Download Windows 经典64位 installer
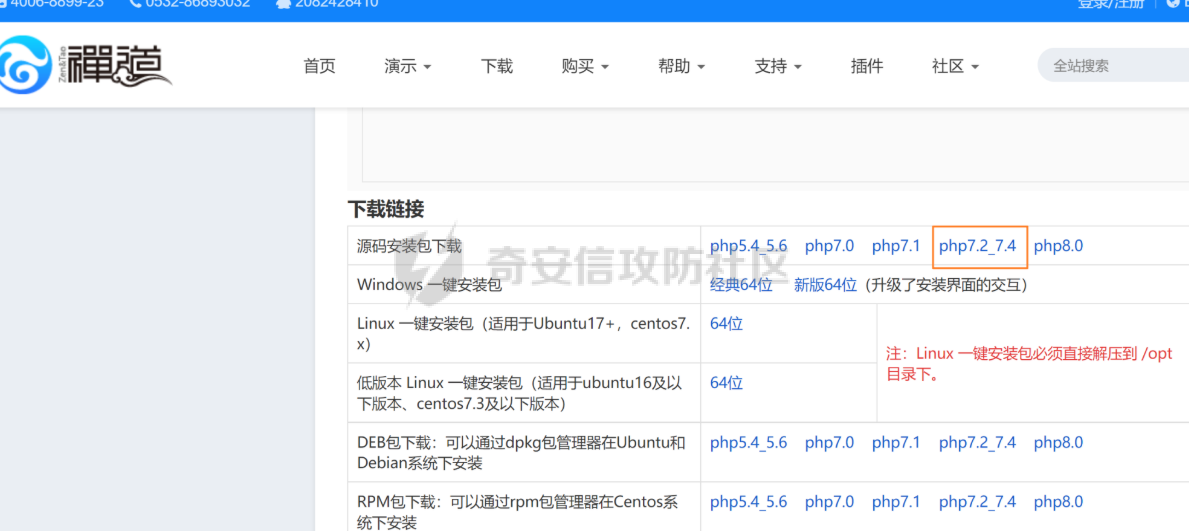This screenshot has width=1189, height=531. click(x=741, y=285)
